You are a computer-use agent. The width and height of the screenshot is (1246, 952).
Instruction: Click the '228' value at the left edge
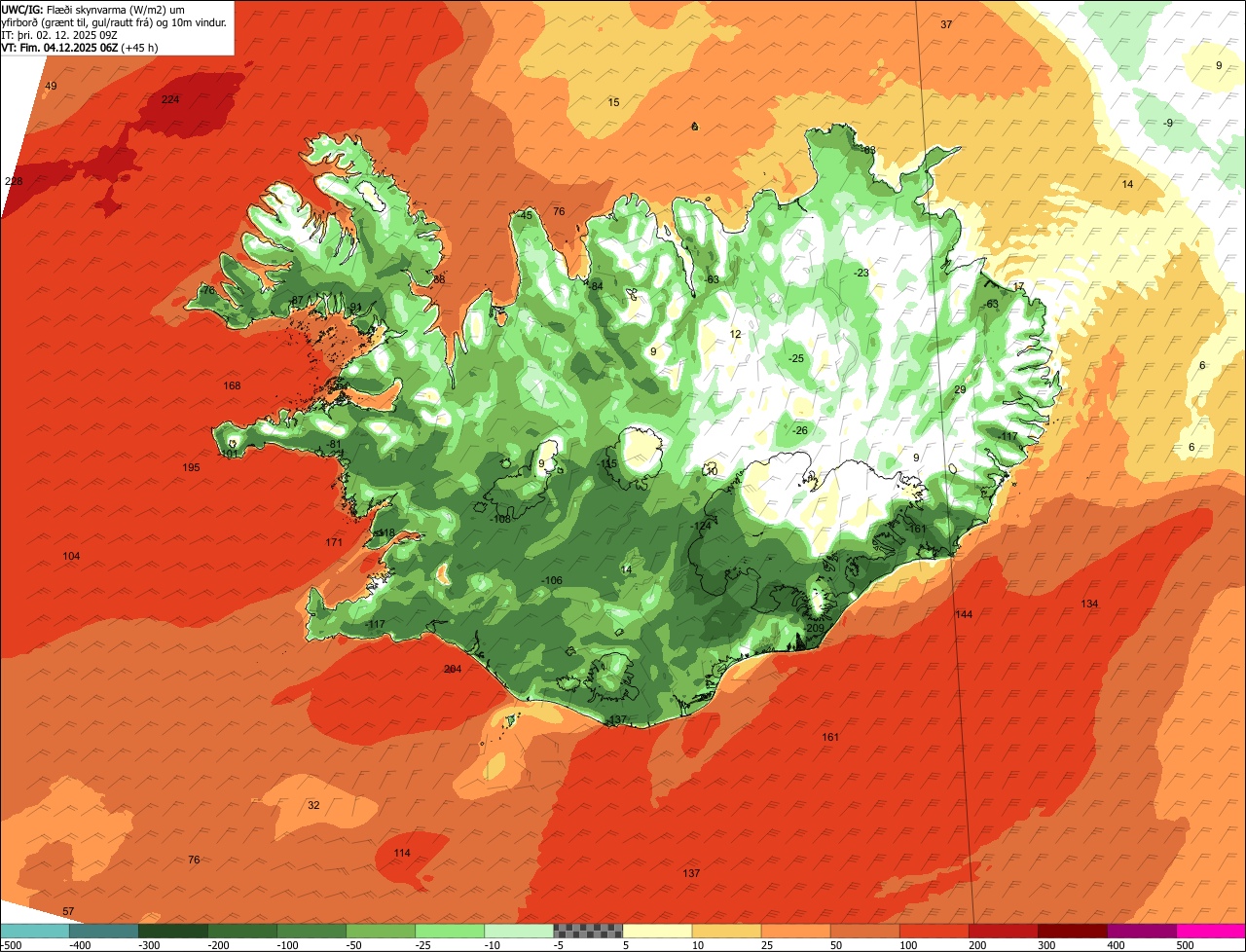(14, 181)
